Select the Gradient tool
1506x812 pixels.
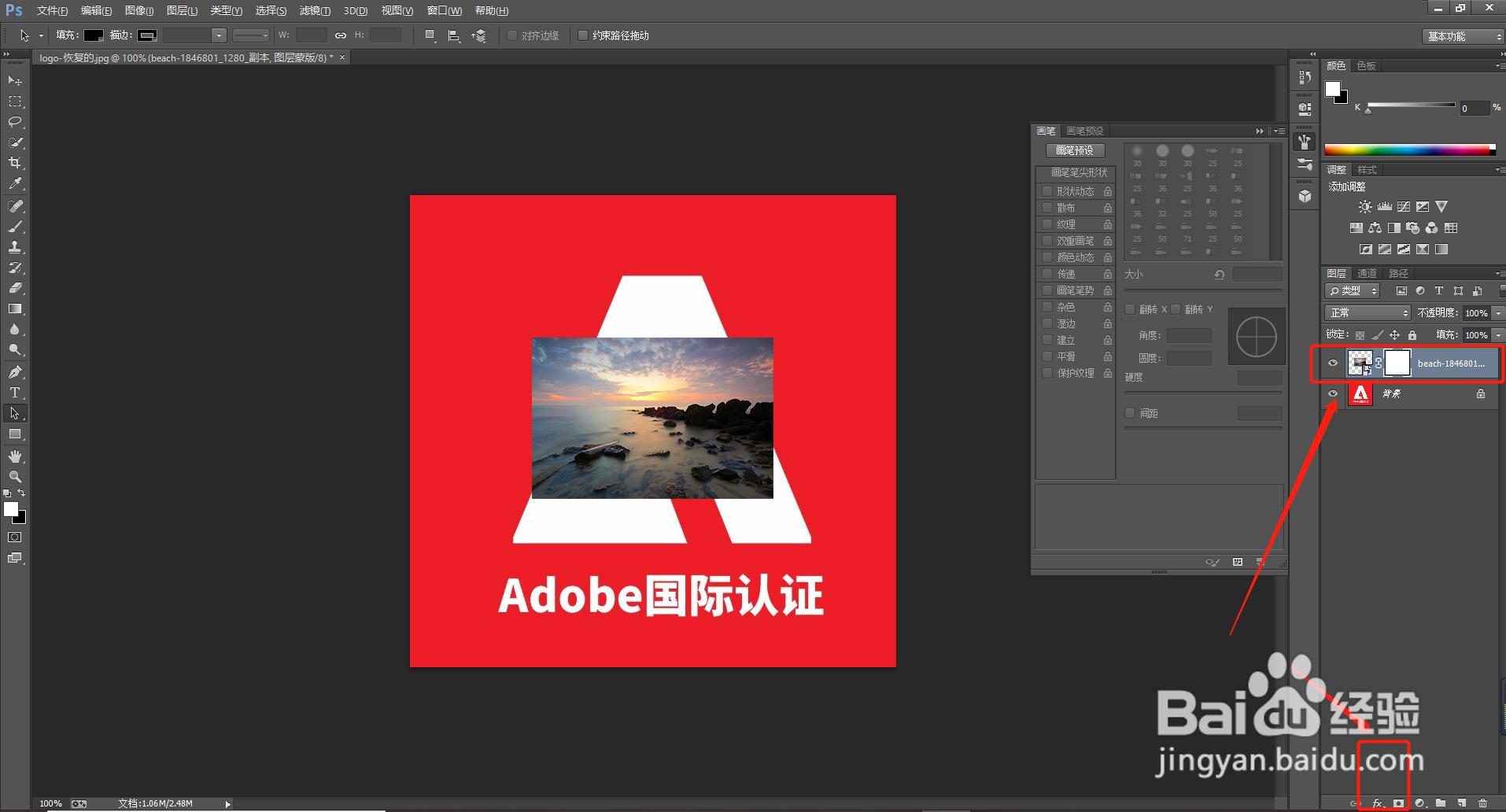(x=15, y=309)
